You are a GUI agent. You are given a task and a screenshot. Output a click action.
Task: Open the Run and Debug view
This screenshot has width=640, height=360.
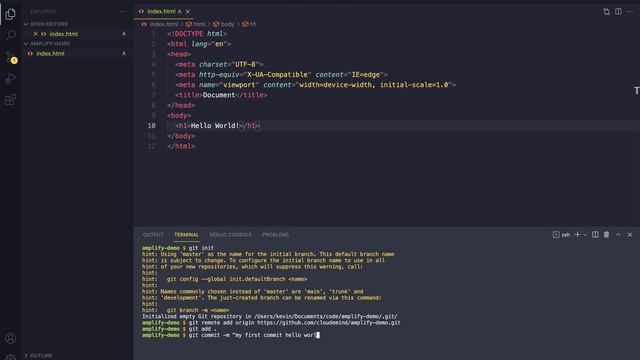[11, 78]
